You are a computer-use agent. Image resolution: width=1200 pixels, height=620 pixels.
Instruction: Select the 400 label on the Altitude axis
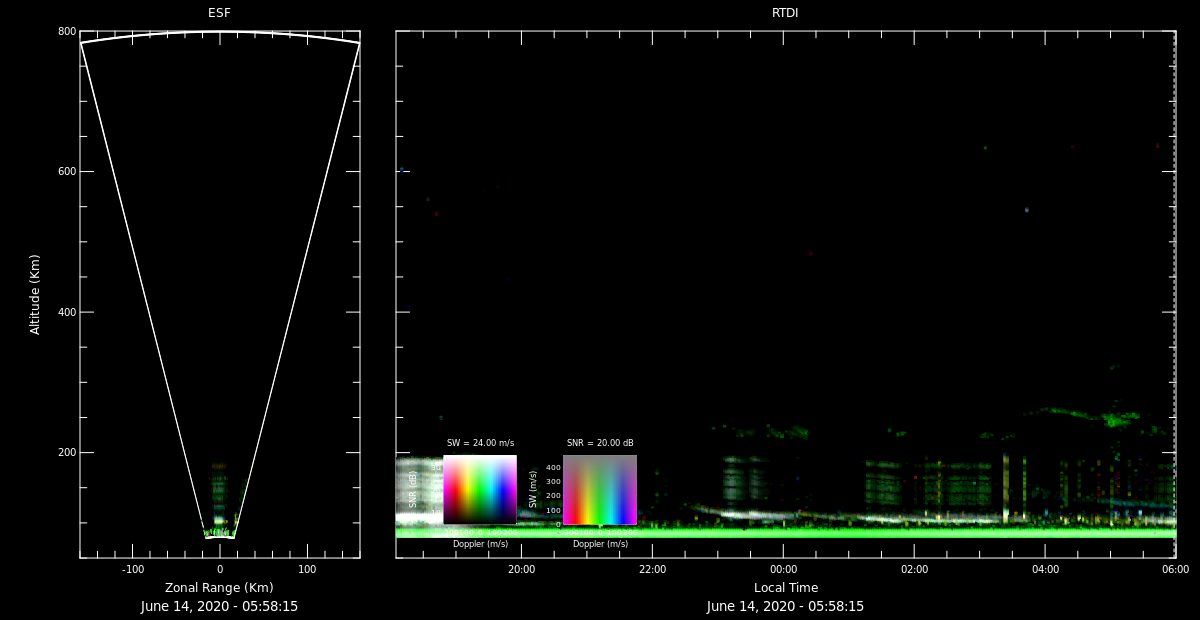coord(66,312)
